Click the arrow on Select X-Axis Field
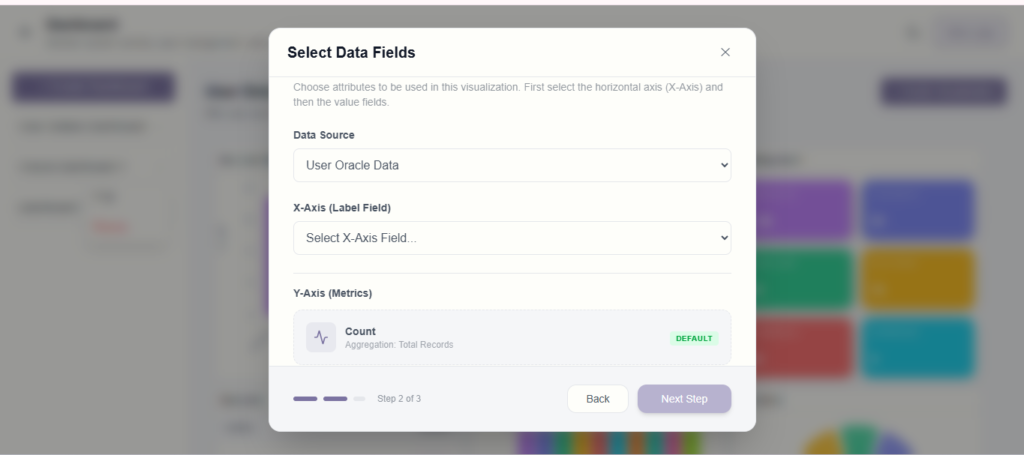 pos(724,238)
